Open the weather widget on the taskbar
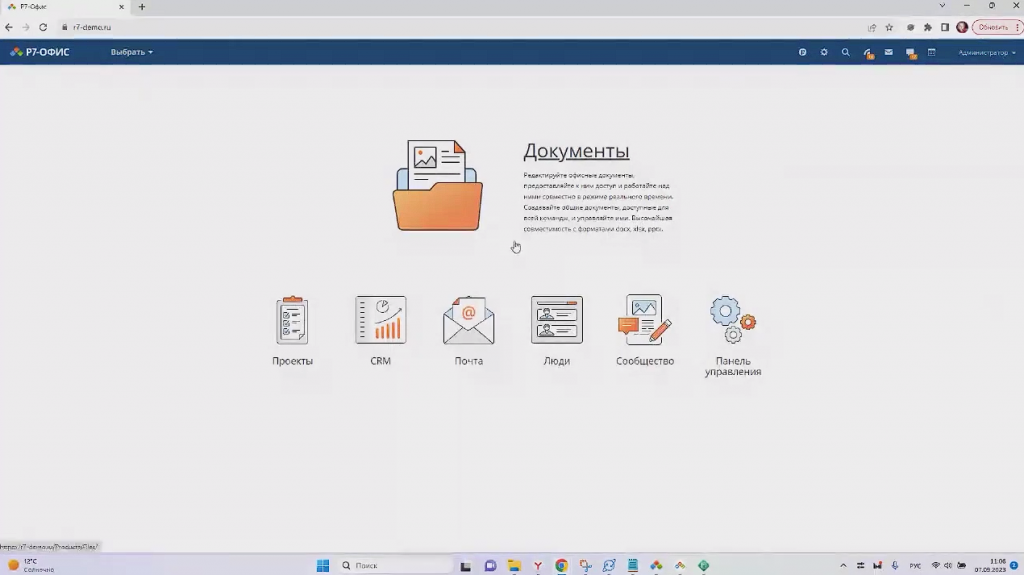Viewport: 1024px width, 575px height. tap(31, 565)
